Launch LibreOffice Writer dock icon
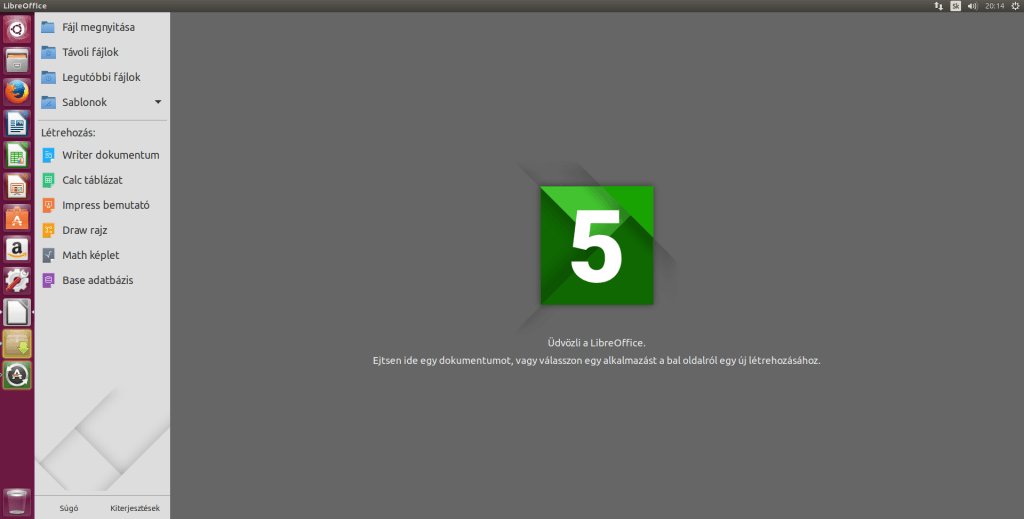 click(x=17, y=123)
